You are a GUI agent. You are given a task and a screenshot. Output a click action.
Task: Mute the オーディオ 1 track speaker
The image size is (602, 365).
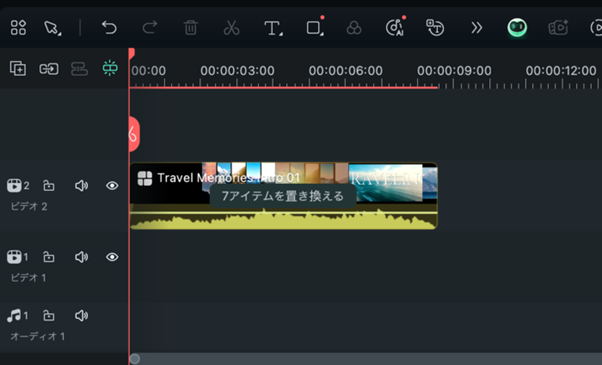click(81, 315)
